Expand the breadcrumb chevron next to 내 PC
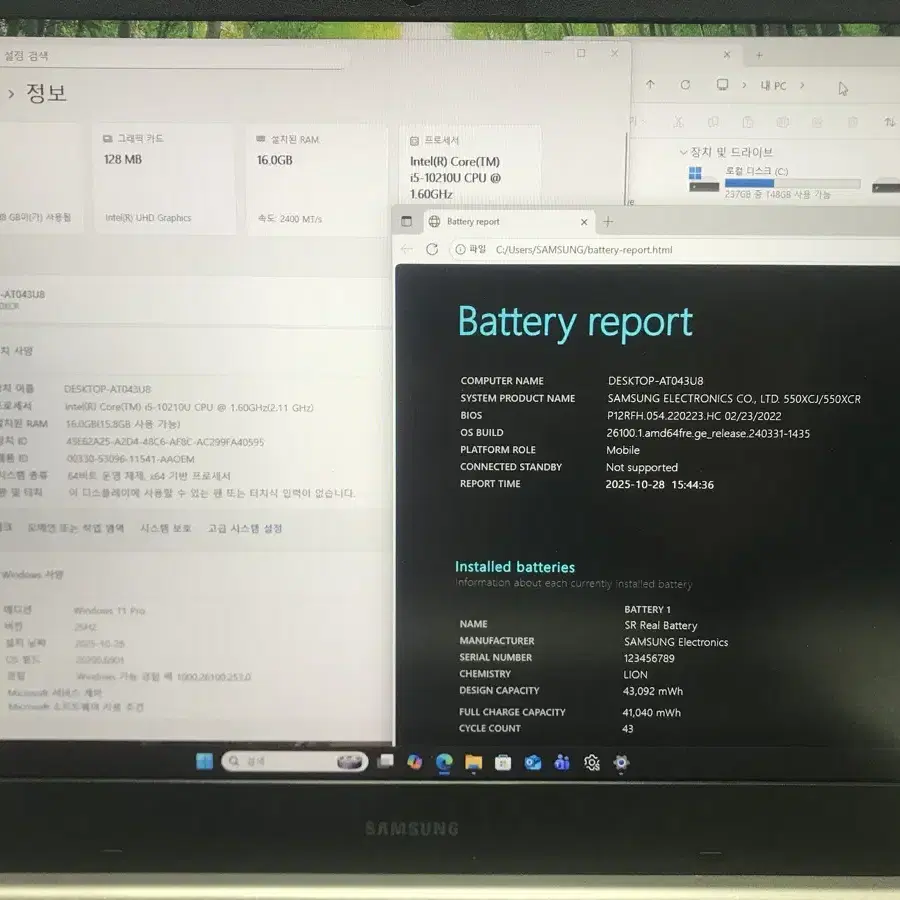The width and height of the screenshot is (900, 900). click(802, 85)
